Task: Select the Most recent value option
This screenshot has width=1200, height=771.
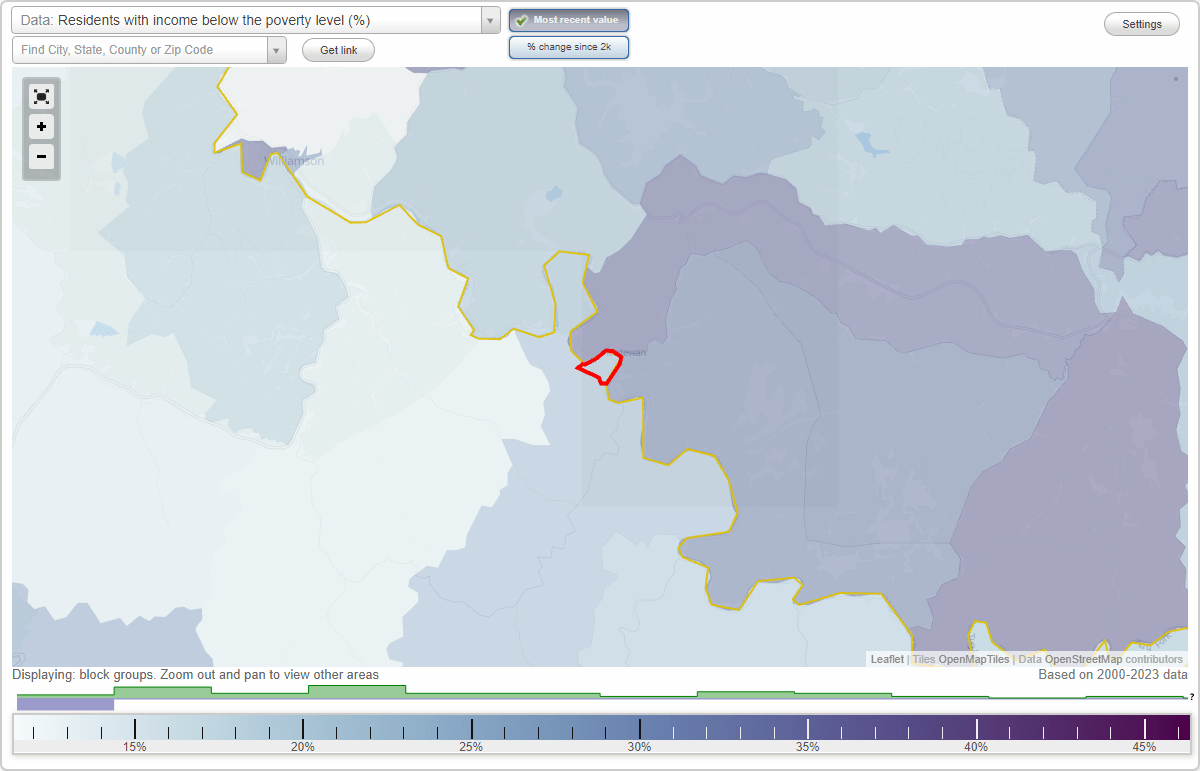Action: click(569, 20)
